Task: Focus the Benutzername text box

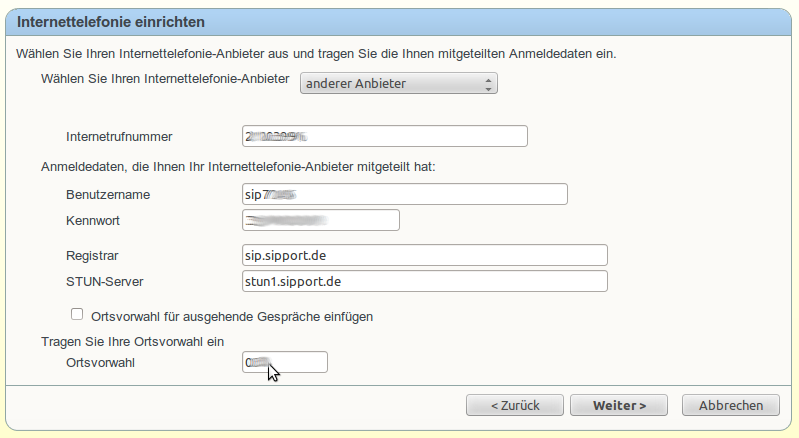Action: [x=404, y=194]
